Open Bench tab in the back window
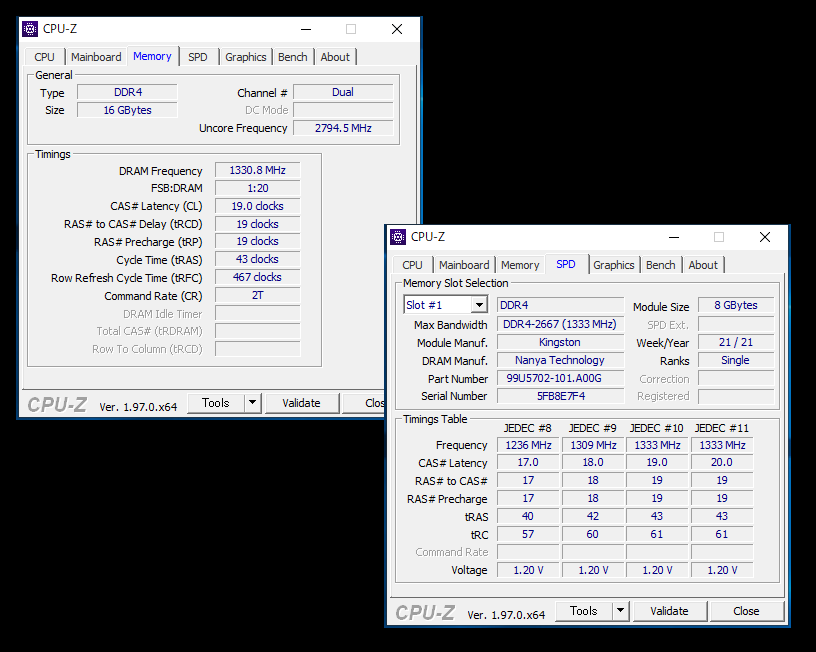Screen dimensions: 816x652 (293, 57)
